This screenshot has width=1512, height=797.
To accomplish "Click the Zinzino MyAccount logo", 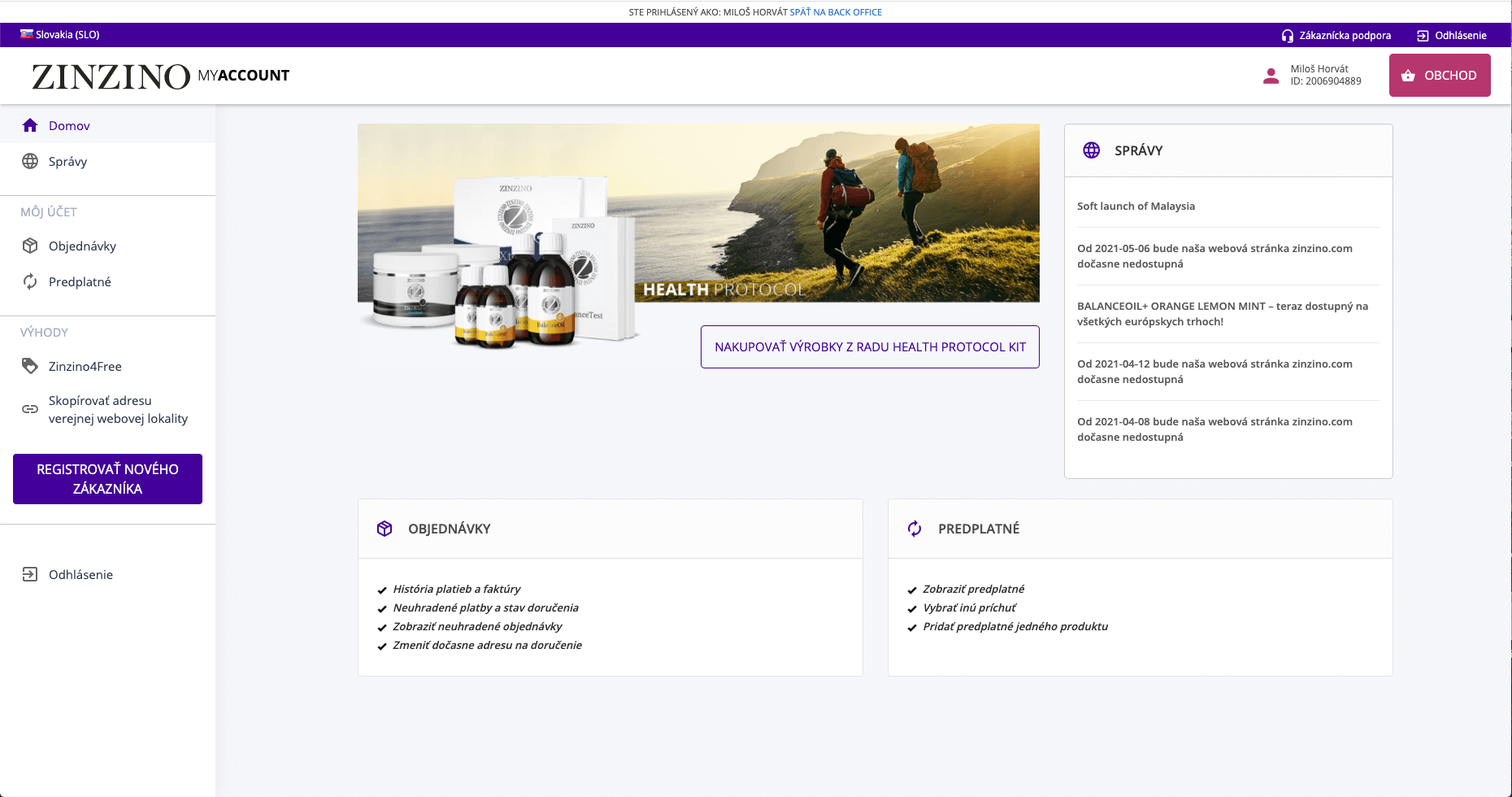I will coord(161,76).
